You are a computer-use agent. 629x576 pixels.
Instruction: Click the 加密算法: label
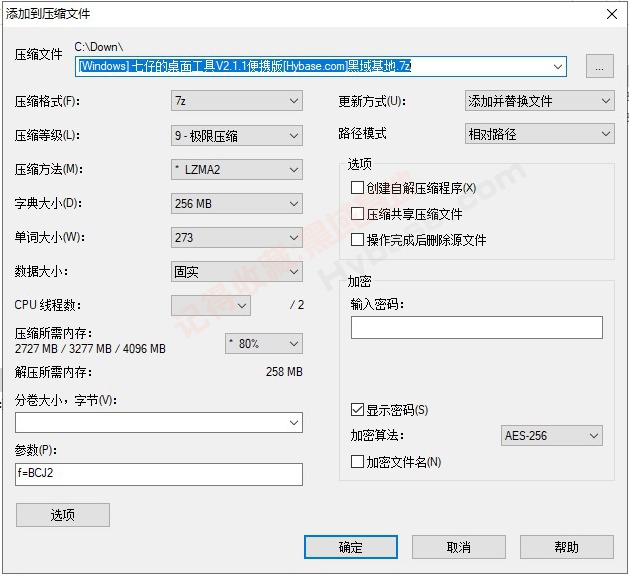click(377, 435)
